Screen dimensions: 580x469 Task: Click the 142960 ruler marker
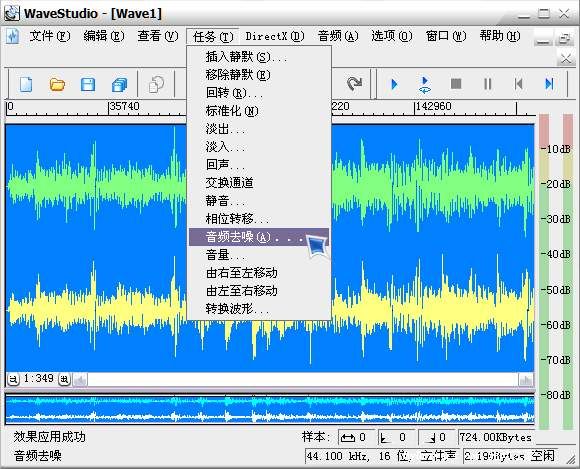point(434,107)
